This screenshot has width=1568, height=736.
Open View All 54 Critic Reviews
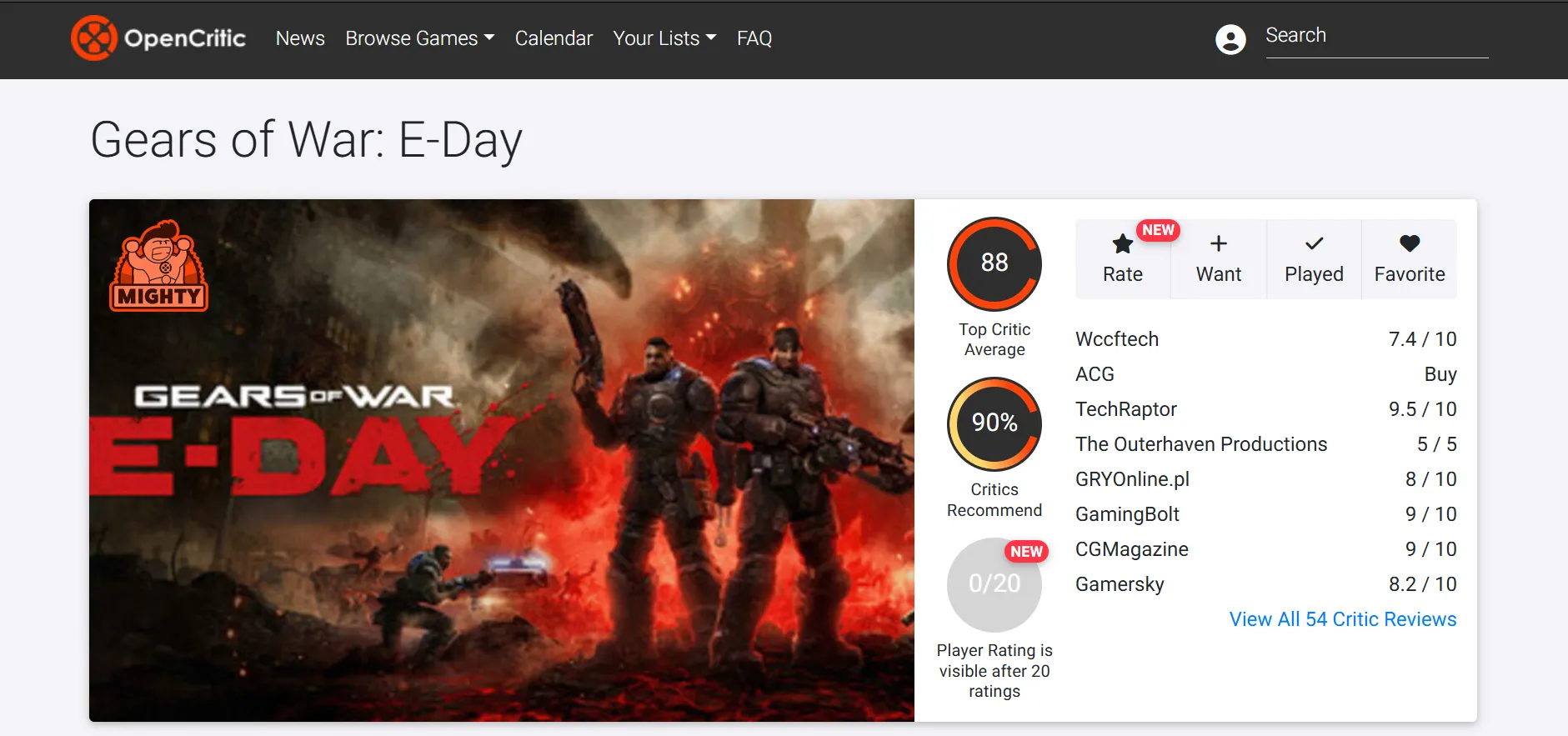click(x=1343, y=619)
